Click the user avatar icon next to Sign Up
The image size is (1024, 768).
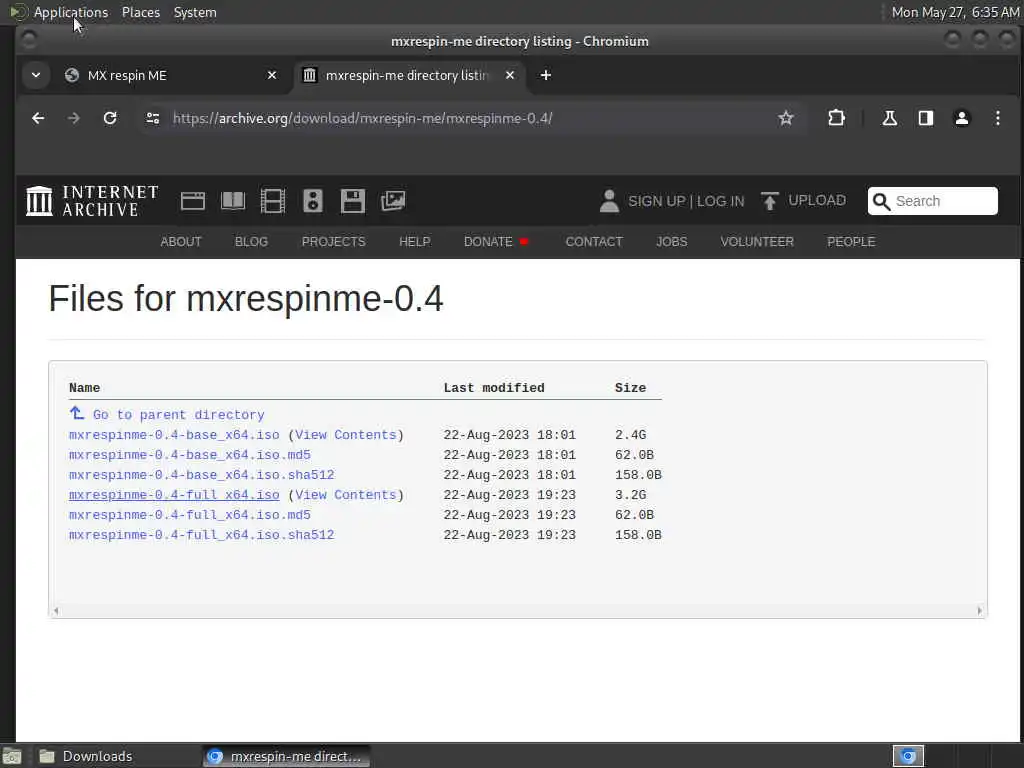609,201
